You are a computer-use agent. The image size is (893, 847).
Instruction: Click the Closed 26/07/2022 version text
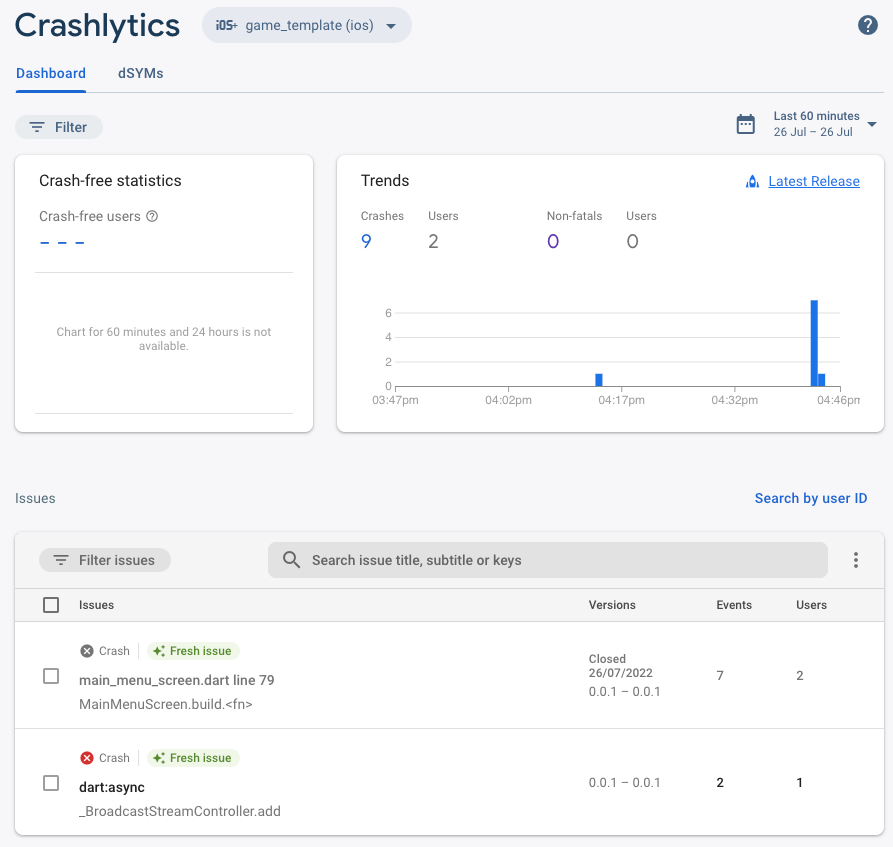click(x=621, y=666)
